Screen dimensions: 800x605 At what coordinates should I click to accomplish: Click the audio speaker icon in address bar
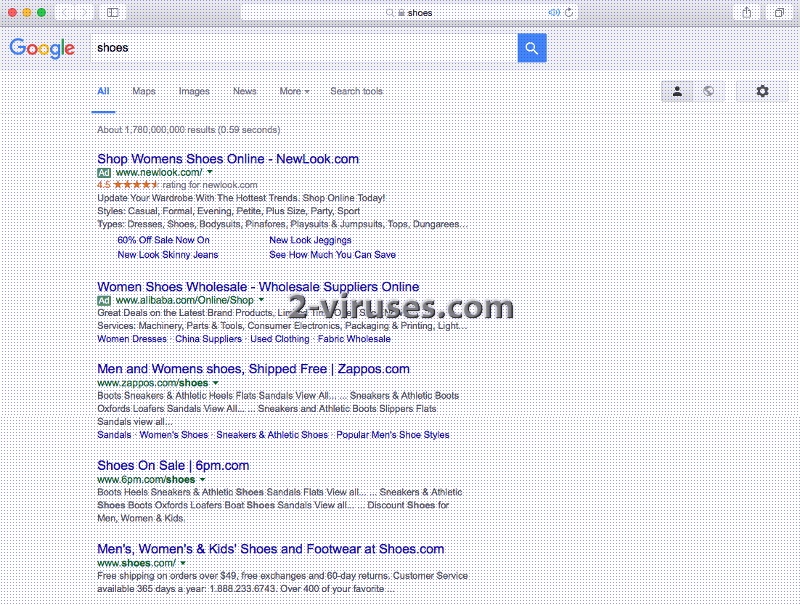(x=554, y=13)
